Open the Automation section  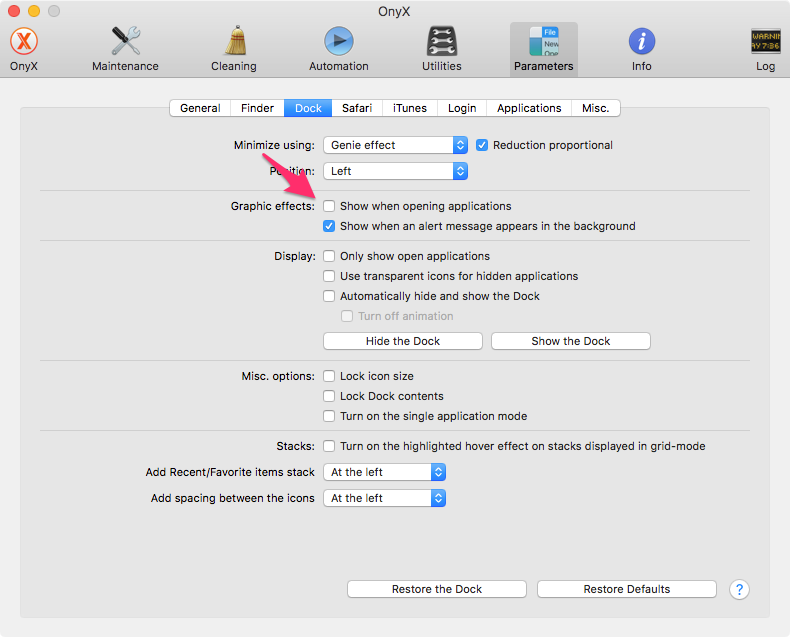pyautogui.click(x=339, y=49)
